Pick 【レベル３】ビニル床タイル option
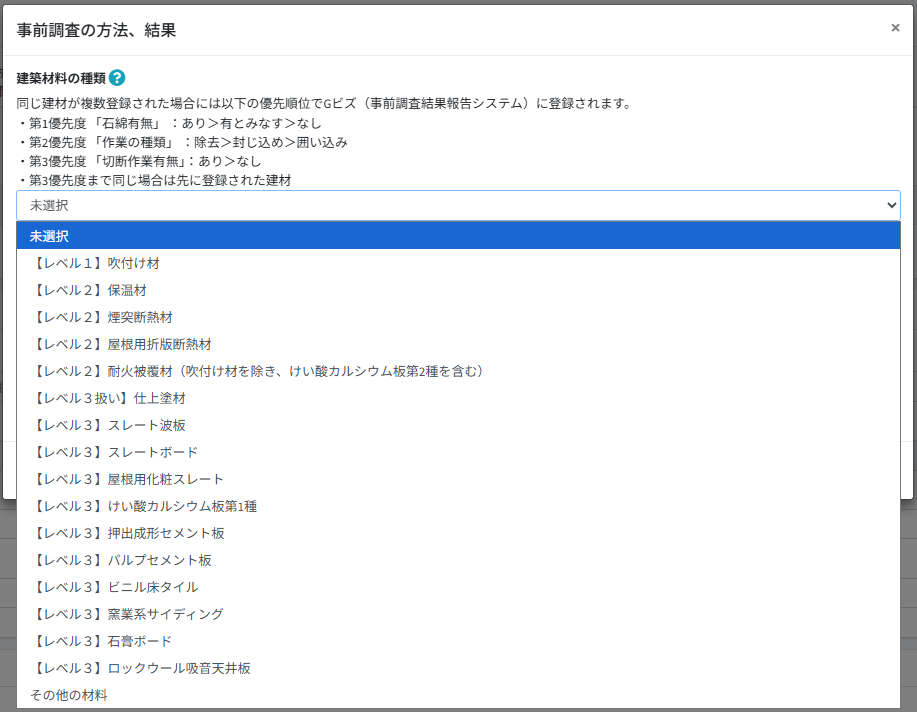This screenshot has width=917, height=712. 114,587
